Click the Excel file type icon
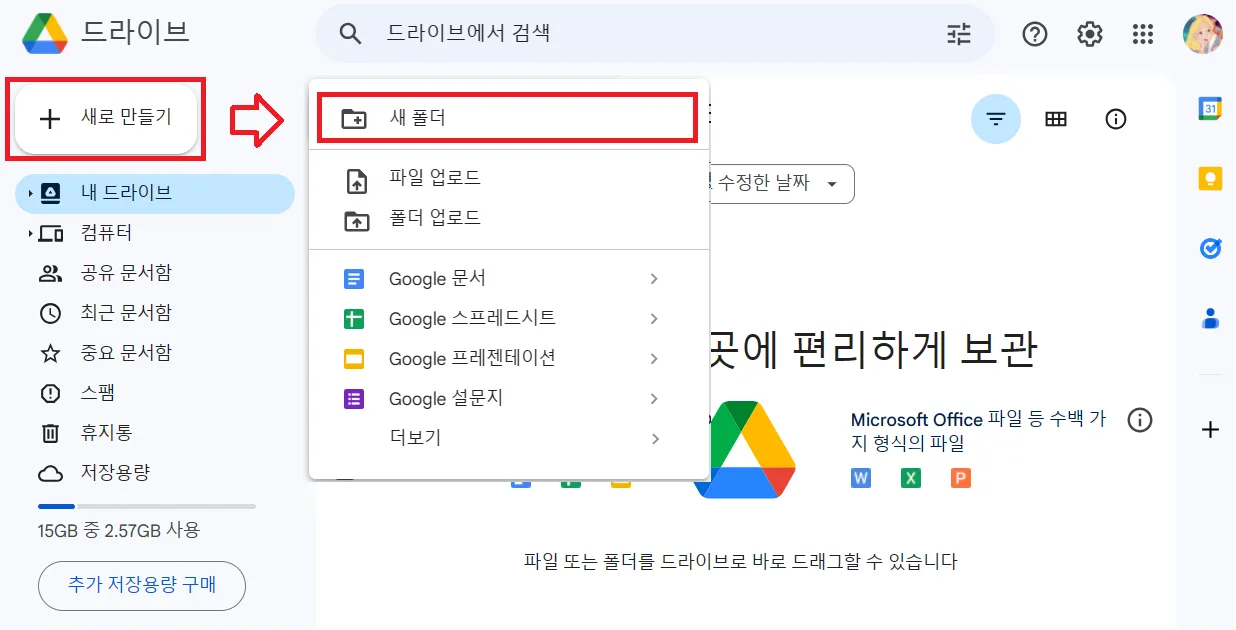Viewport: 1236px width, 630px height. [x=911, y=478]
